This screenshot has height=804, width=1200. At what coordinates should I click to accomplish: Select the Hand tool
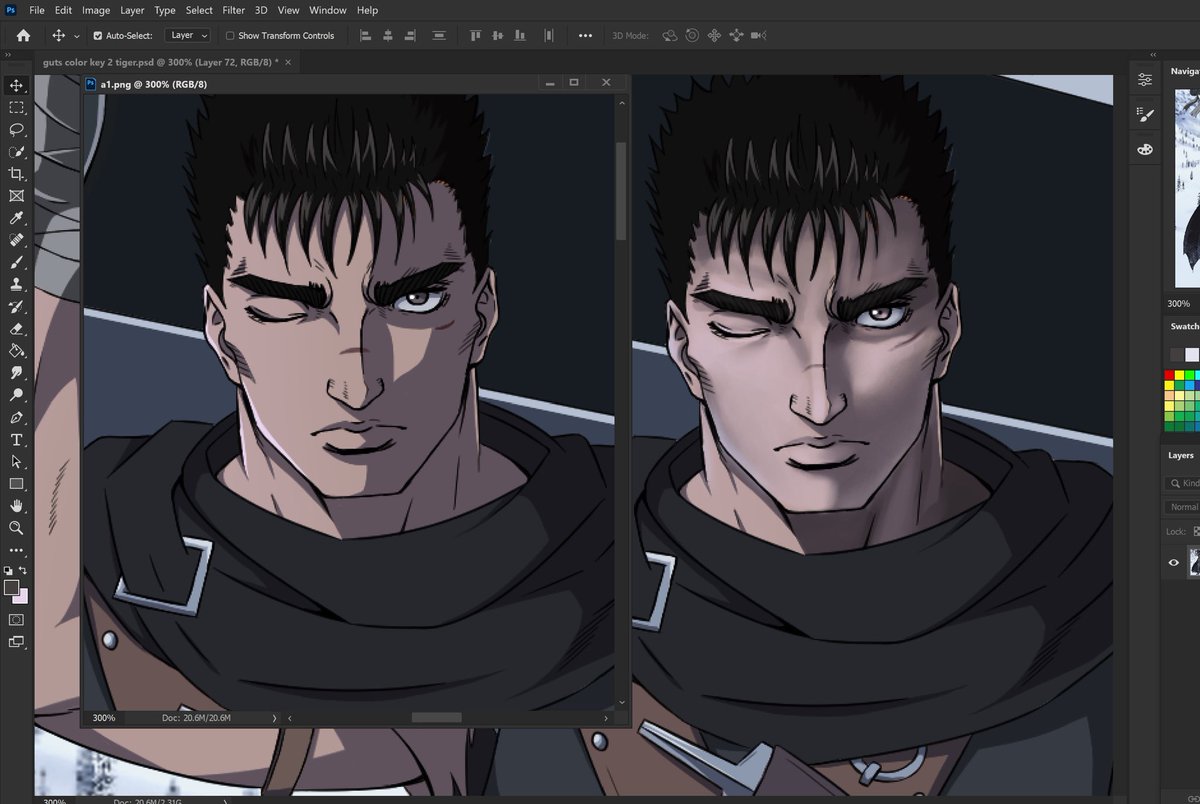(16, 506)
